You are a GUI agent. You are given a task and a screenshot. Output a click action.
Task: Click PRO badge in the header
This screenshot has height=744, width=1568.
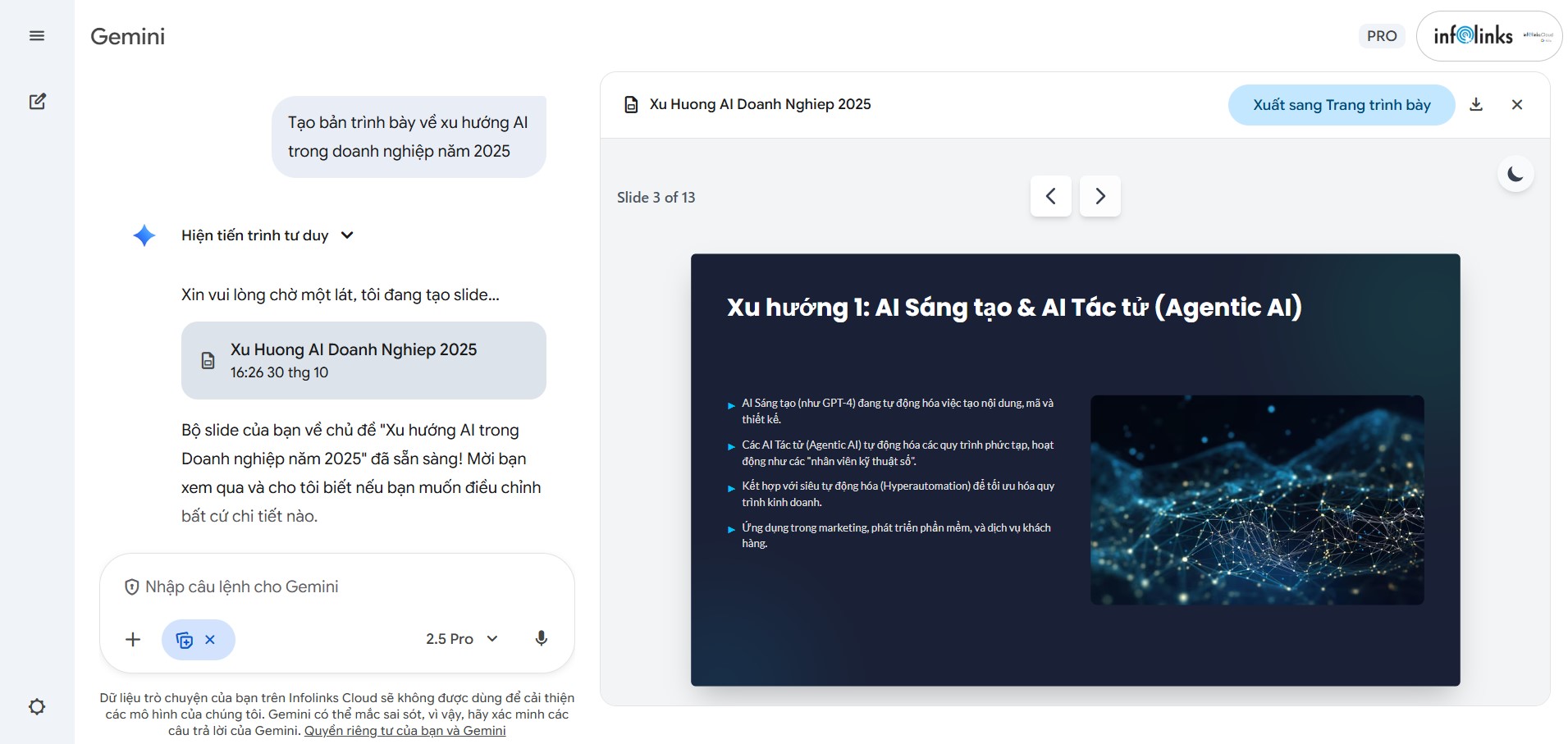pos(1381,36)
